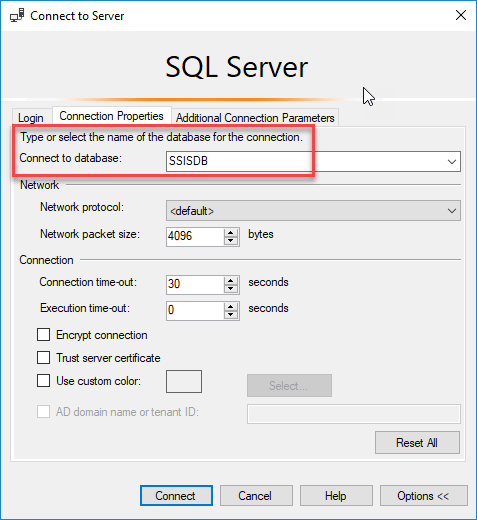
Task: Click the Execution time-out value field
Action: tap(195, 311)
